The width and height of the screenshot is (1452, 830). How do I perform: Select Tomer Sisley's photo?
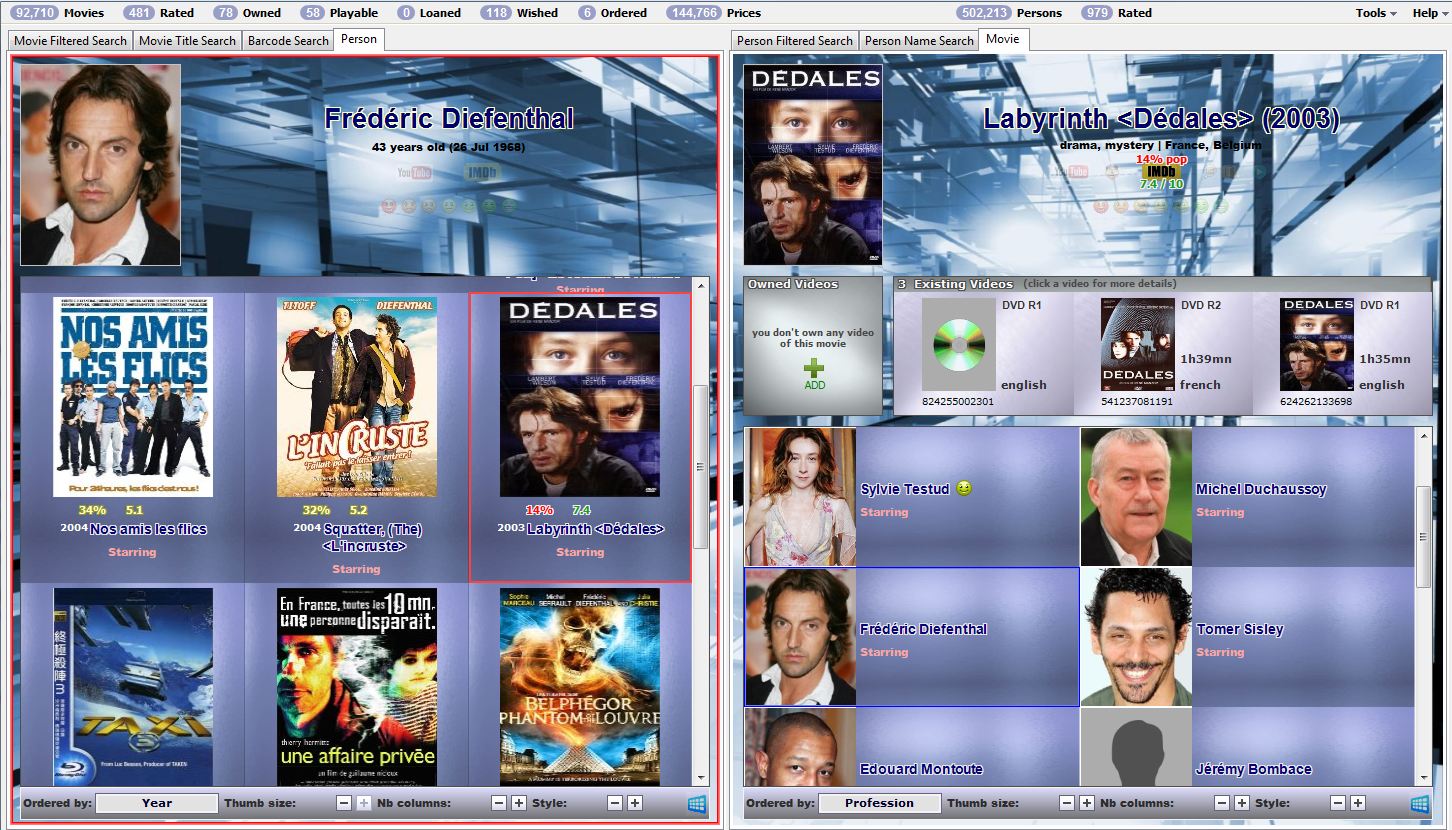1136,637
